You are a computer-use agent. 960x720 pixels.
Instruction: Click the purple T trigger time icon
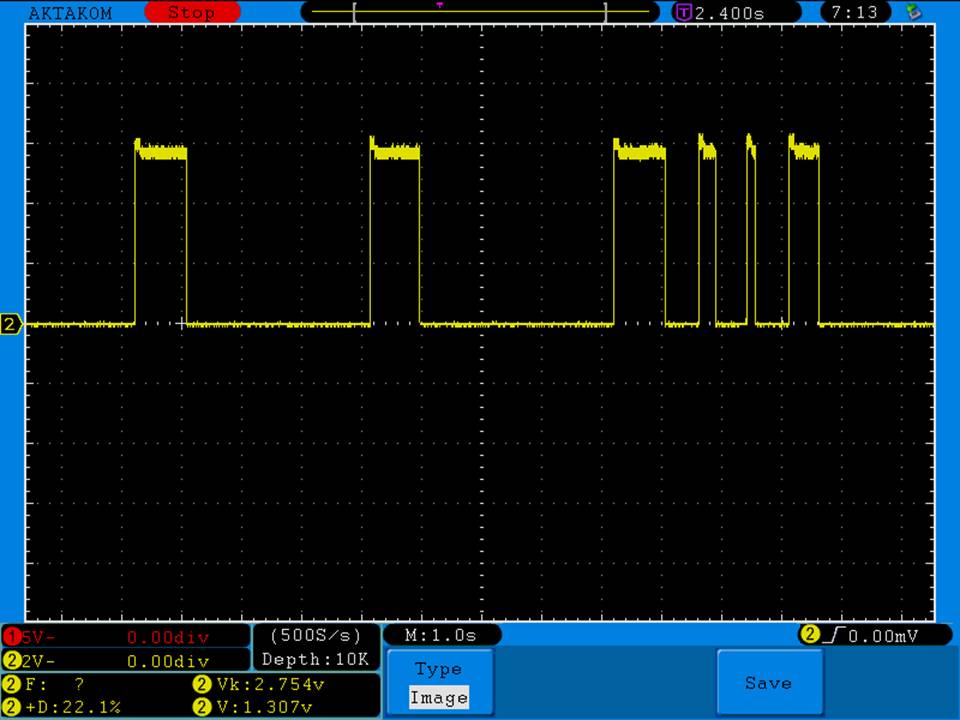(x=684, y=13)
